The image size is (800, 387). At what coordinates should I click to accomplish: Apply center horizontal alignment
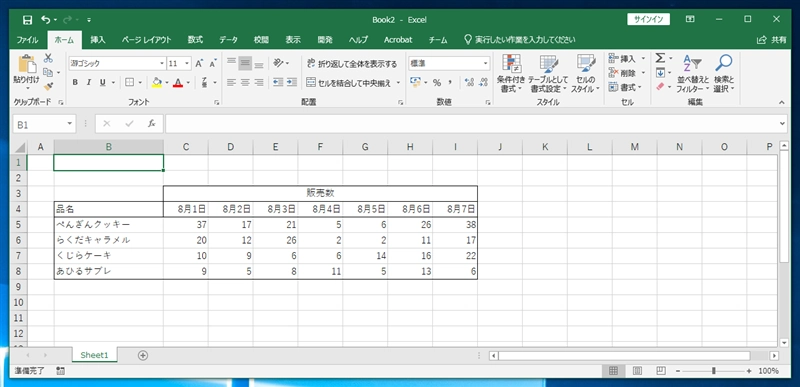245,82
